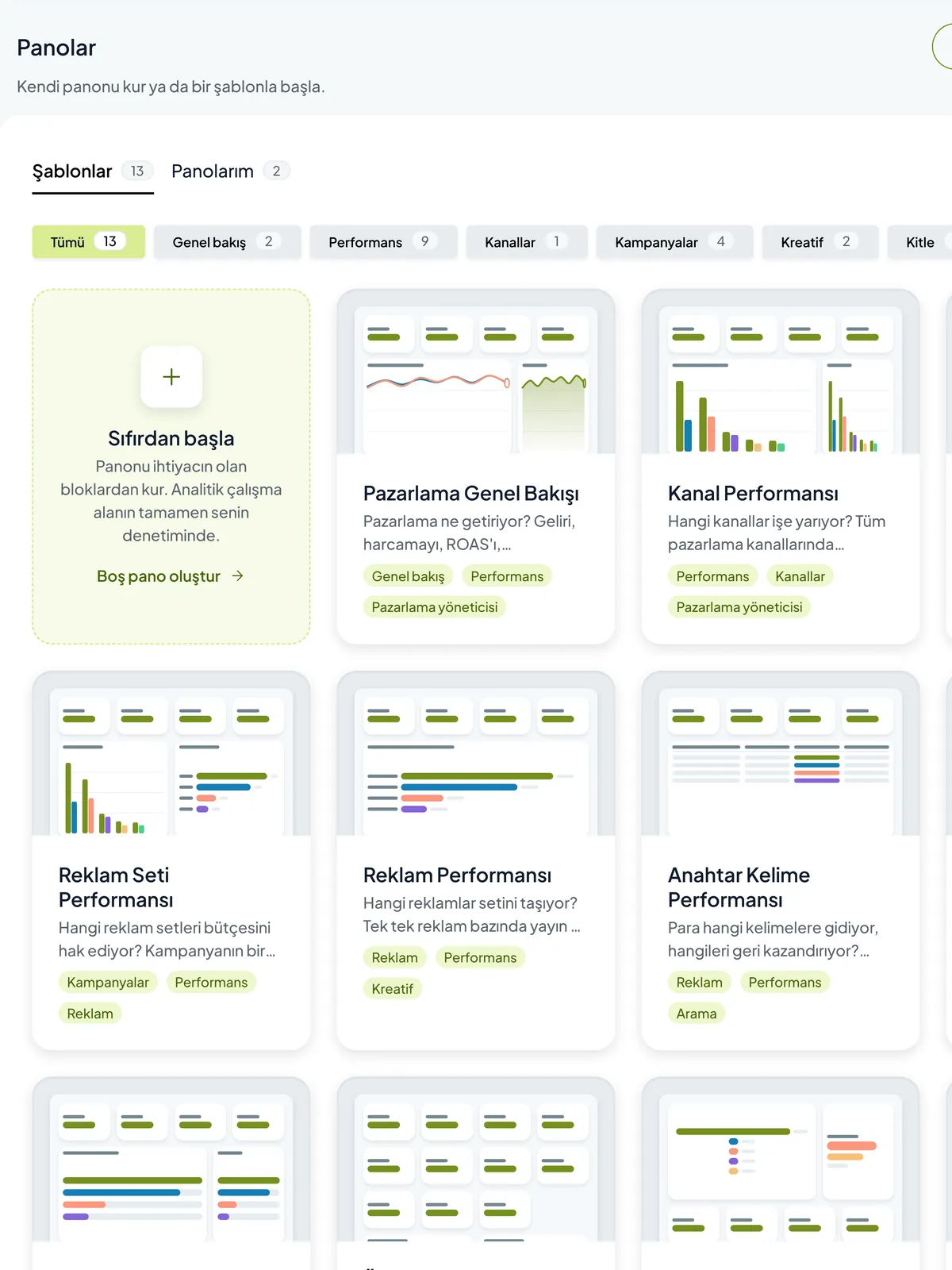Filter templates by Kanallar

[527, 242]
